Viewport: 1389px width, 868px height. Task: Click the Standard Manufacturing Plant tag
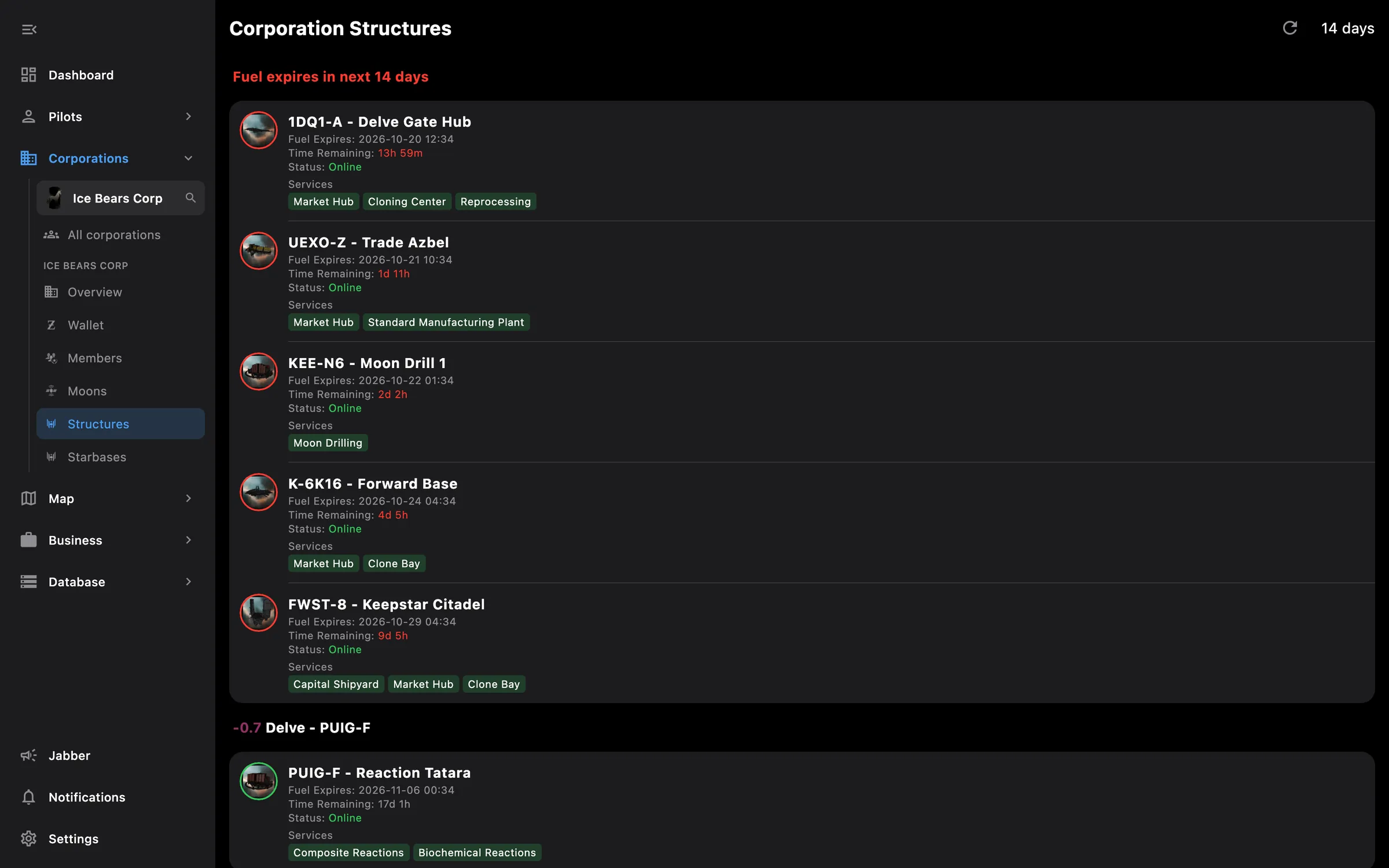[446, 322]
